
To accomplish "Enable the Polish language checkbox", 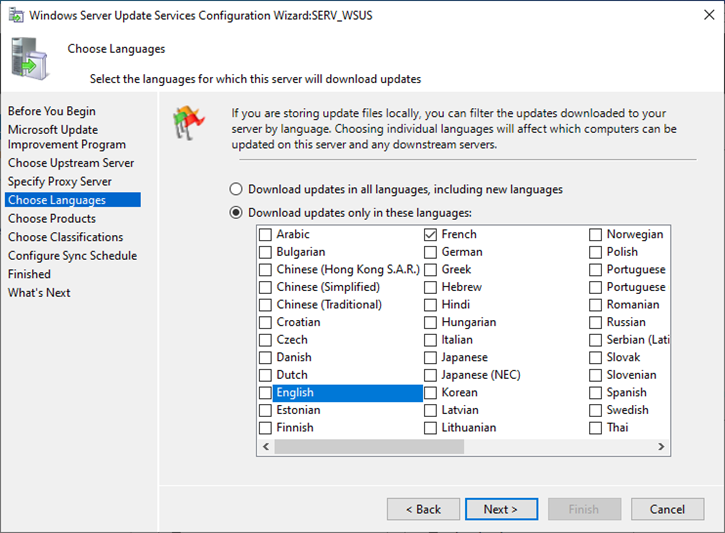I will tap(596, 252).
